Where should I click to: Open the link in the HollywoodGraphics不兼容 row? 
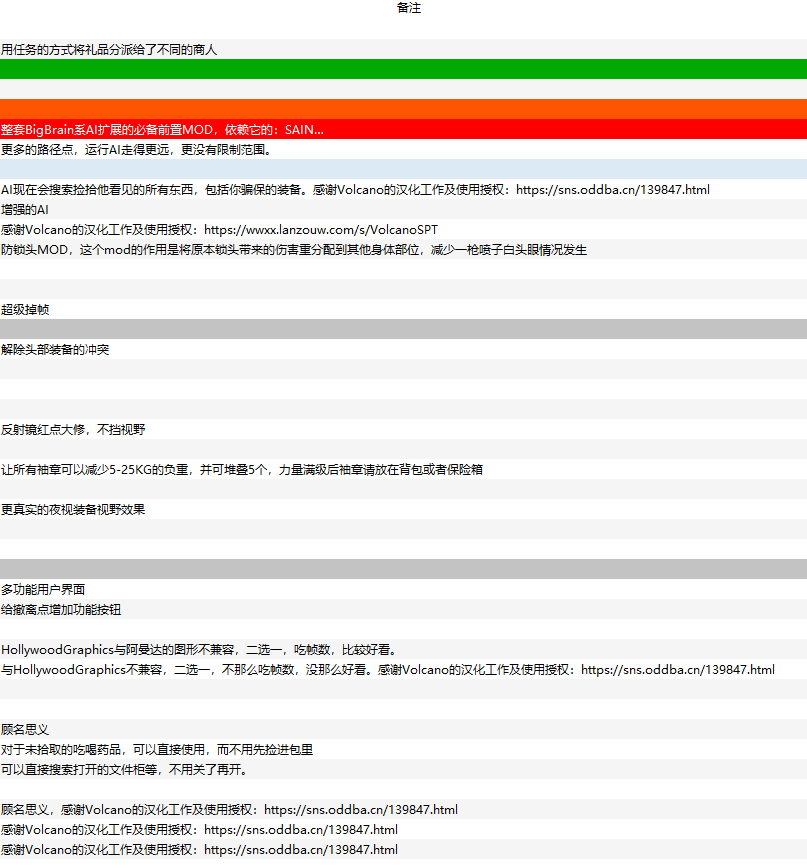(677, 669)
